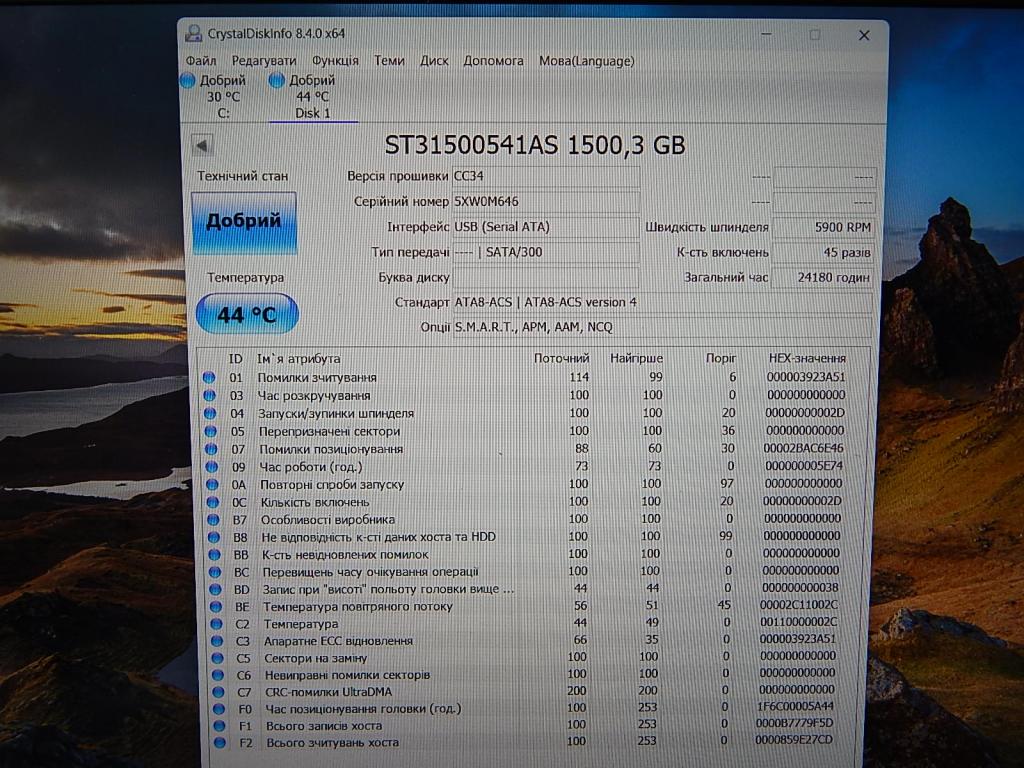This screenshot has height=768, width=1024.
Task: Open the Мова(Language) menu
Action: click(x=586, y=61)
